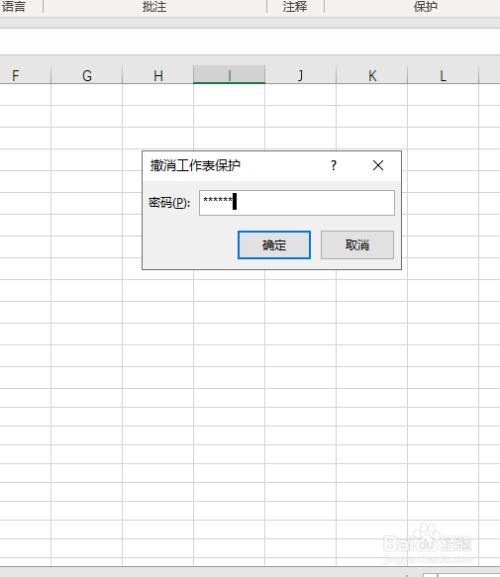Select column J header

[300, 75]
